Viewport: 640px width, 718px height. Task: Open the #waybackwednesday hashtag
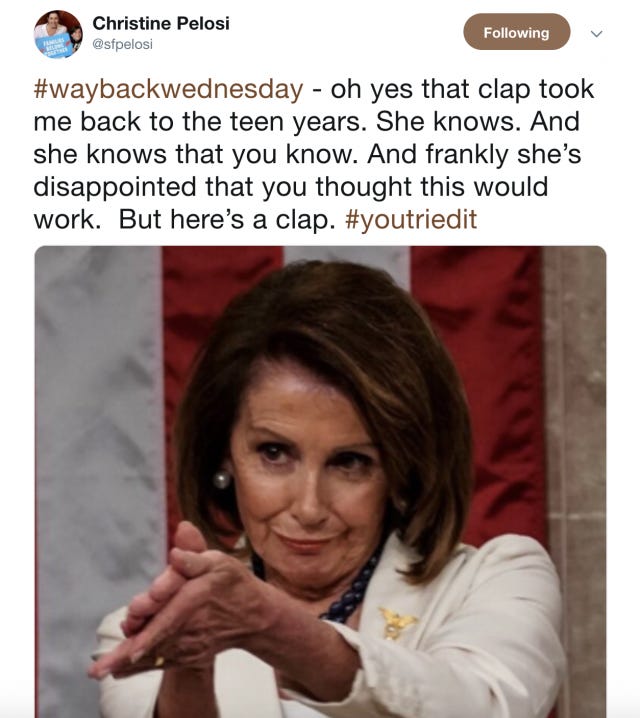point(168,89)
